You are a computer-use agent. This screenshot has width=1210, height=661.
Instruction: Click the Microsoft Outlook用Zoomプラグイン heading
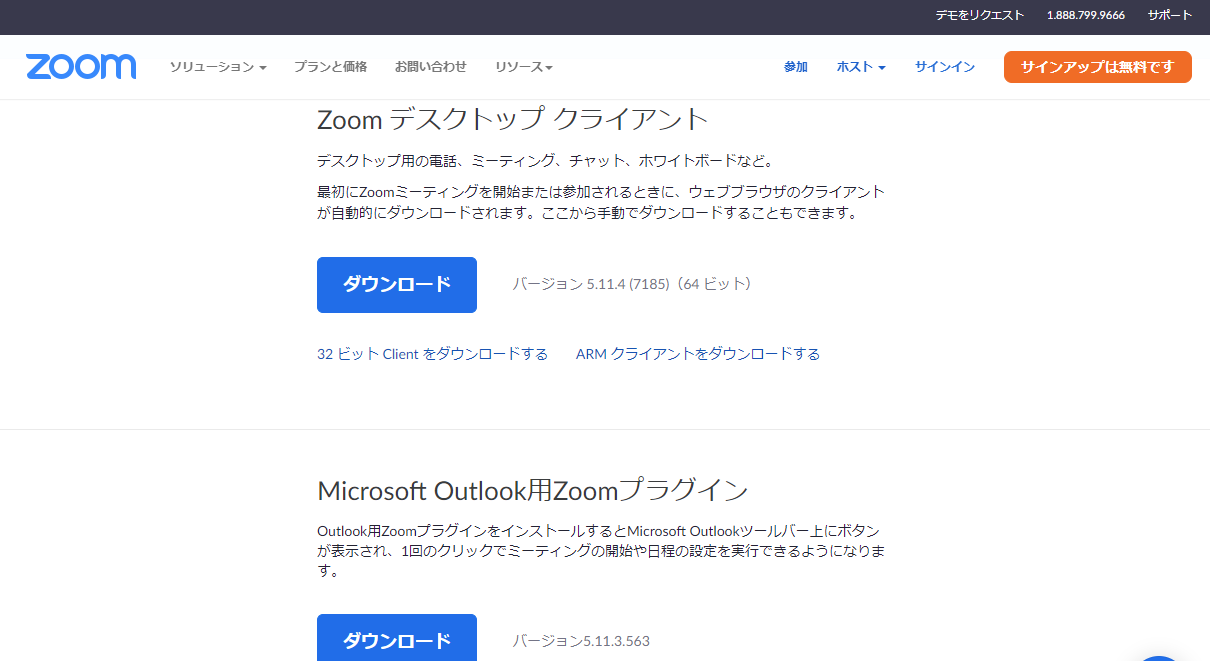(532, 491)
